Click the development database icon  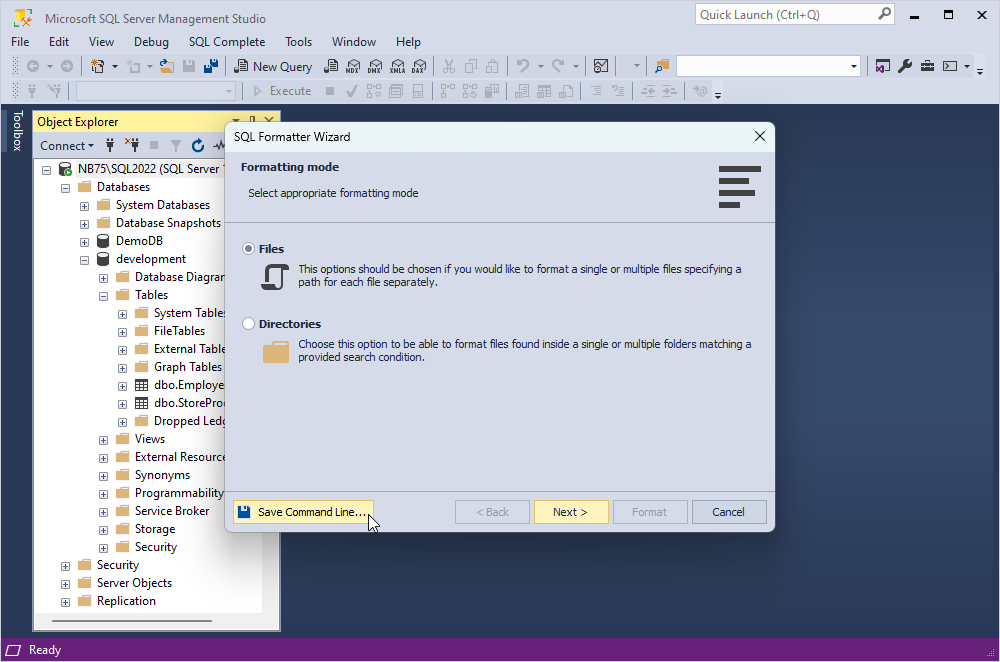pyautogui.click(x=103, y=259)
